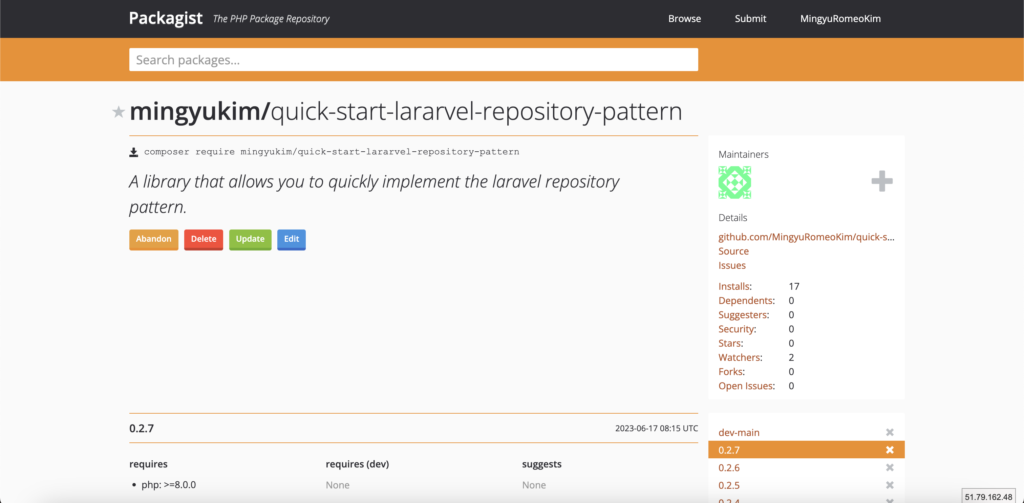The image size is (1024, 503).
Task: Open the Issues link
Action: click(732, 266)
